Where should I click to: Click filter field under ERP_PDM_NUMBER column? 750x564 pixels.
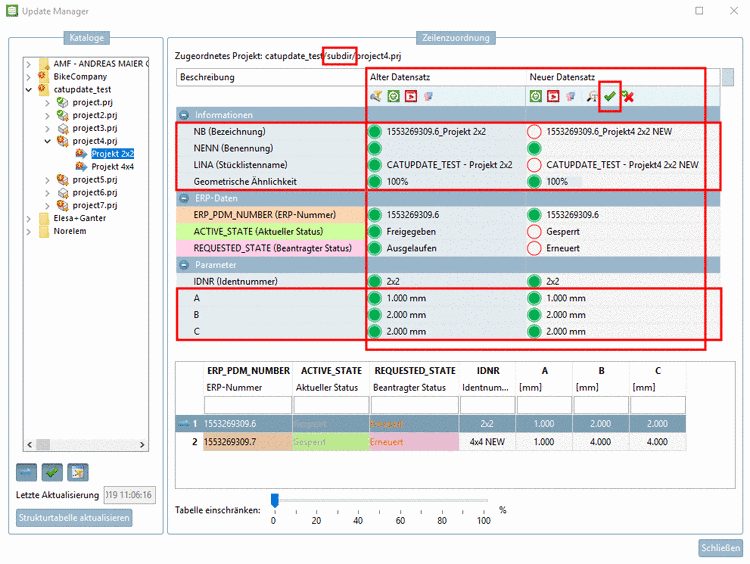248,405
